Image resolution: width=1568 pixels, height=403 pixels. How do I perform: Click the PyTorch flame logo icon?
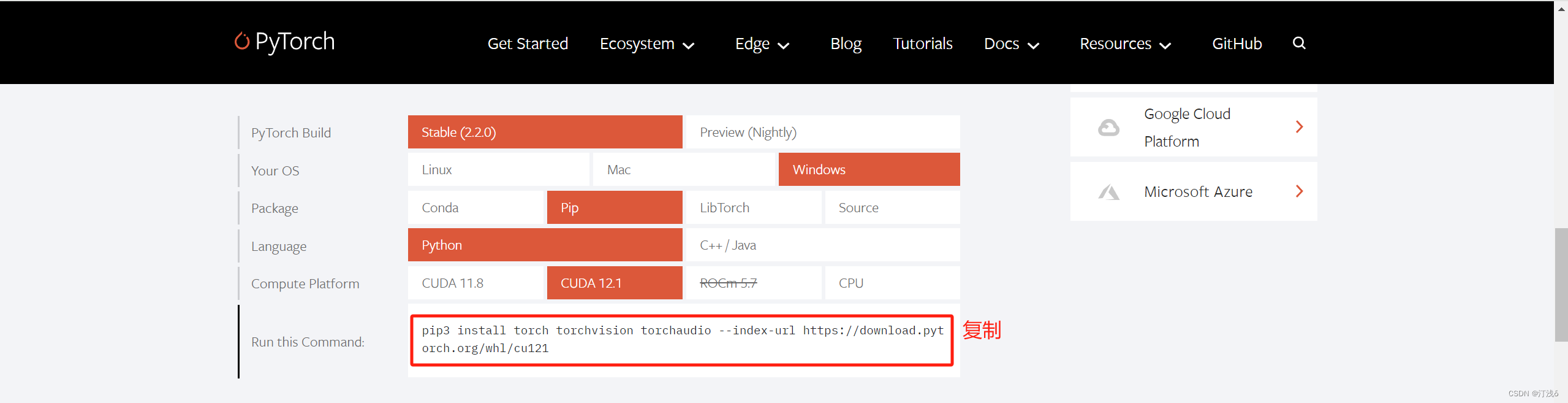242,41
